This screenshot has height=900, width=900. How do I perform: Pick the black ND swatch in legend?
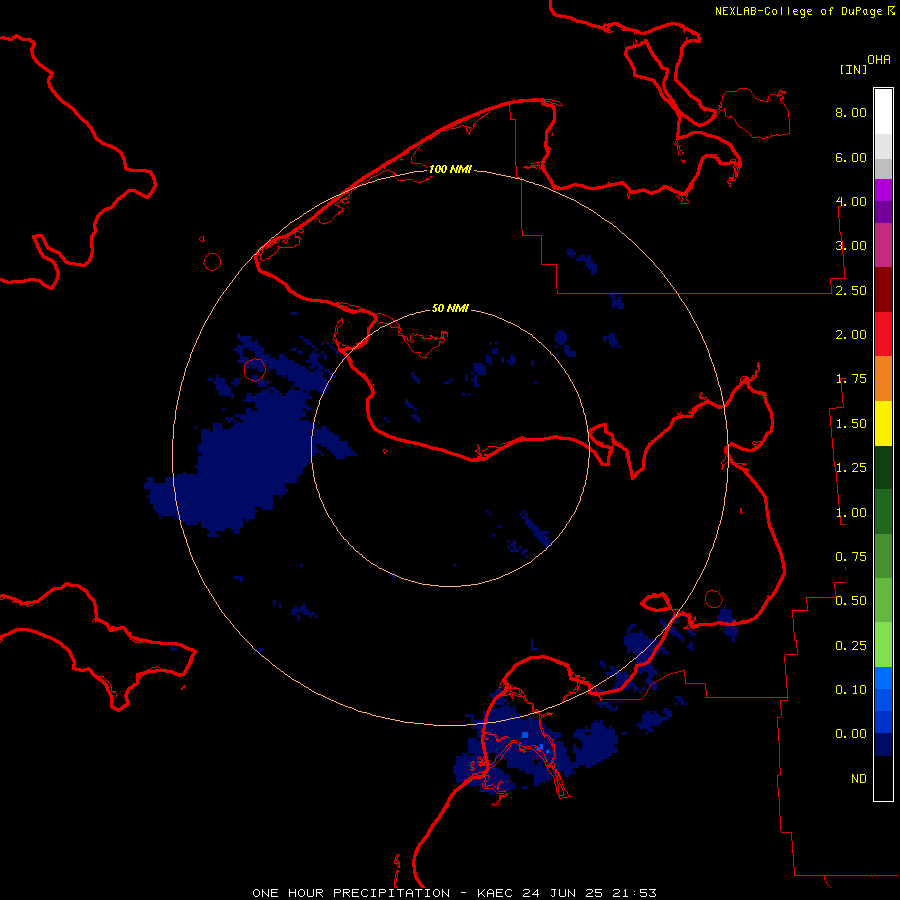[x=883, y=778]
